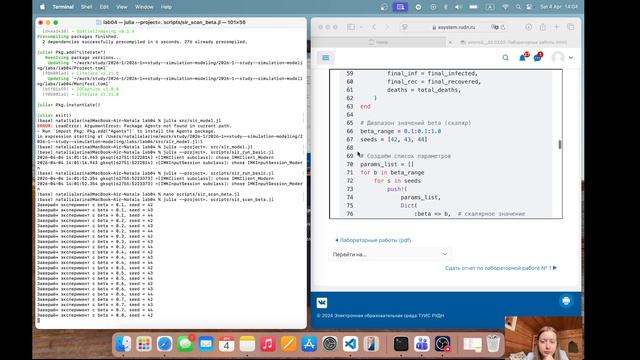Open Microsoft Teams in the Dock

(x=422, y=344)
